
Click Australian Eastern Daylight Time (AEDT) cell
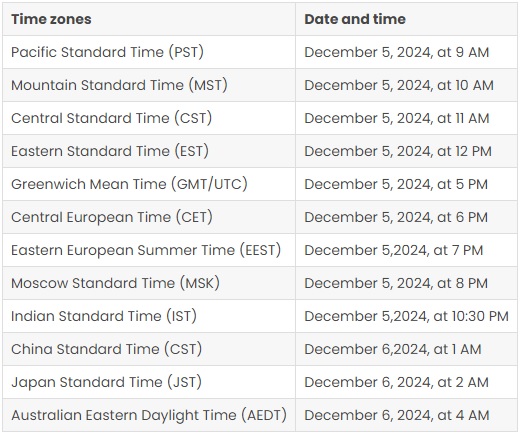tap(149, 415)
